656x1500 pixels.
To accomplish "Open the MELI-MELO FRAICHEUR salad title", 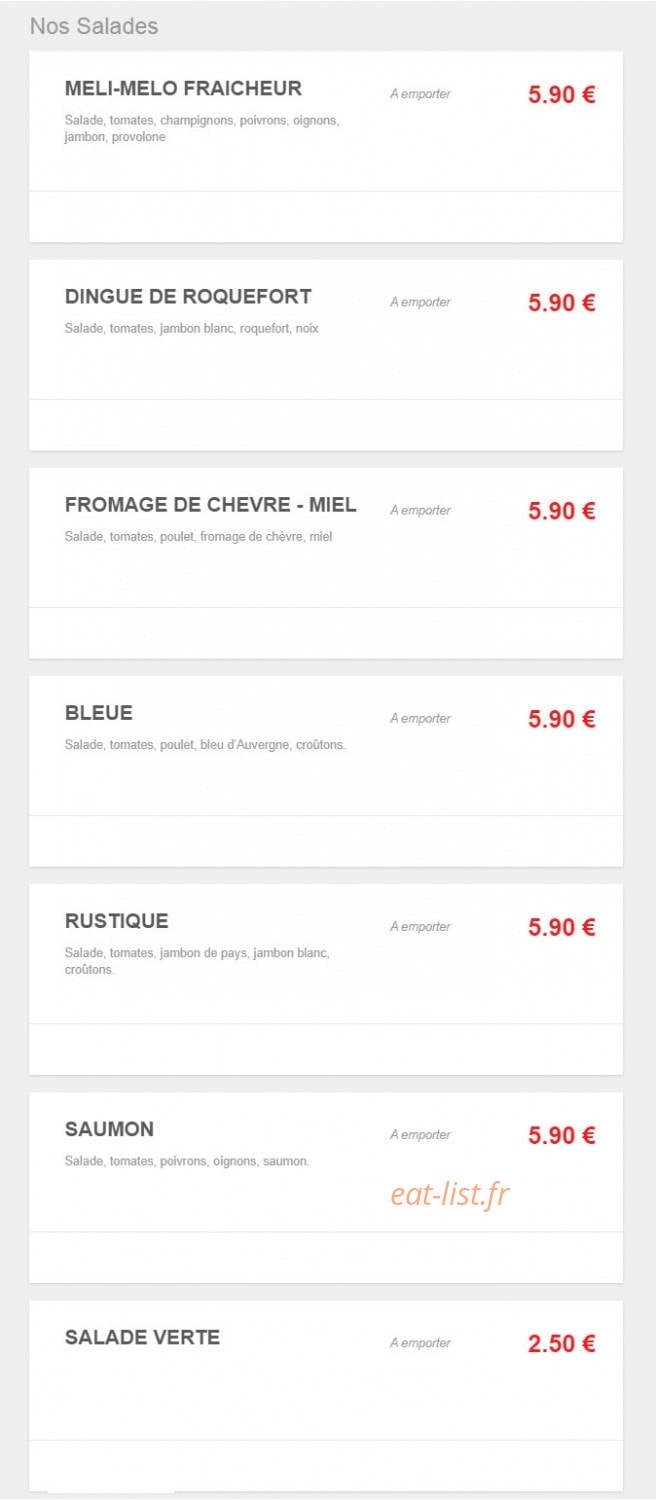I will (183, 88).
